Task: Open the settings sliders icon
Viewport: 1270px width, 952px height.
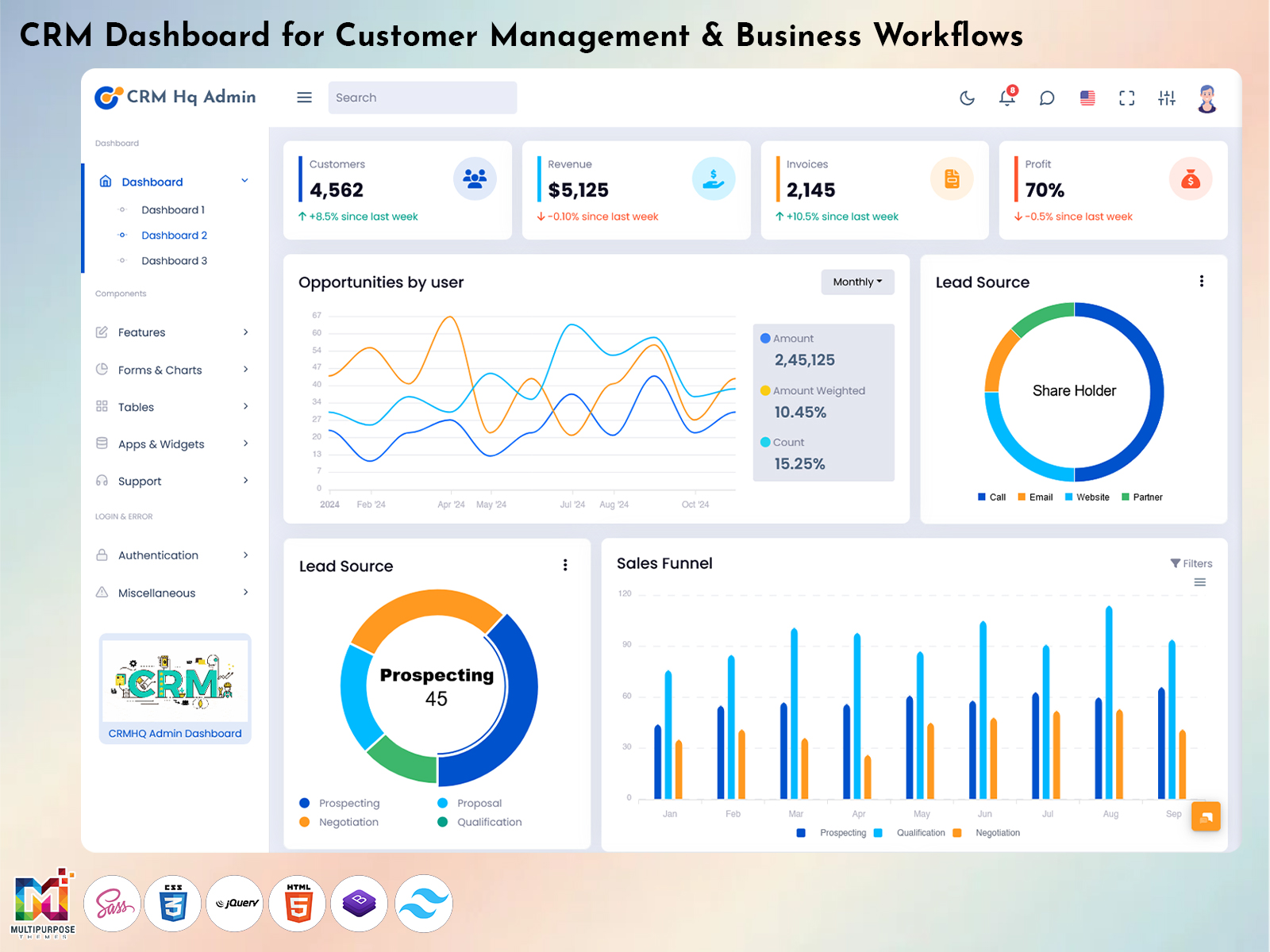Action: point(1167,98)
